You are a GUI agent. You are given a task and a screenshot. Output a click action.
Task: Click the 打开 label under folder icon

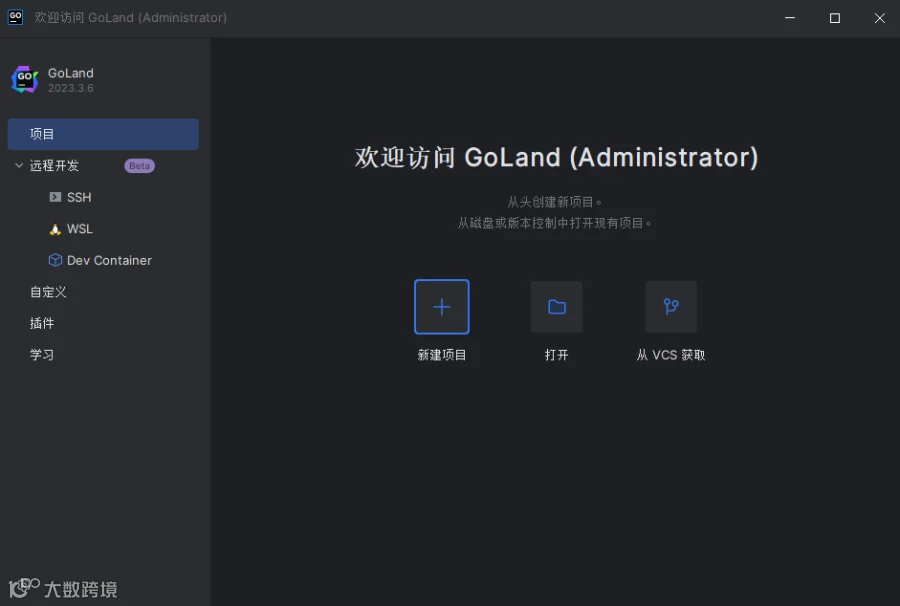point(556,355)
